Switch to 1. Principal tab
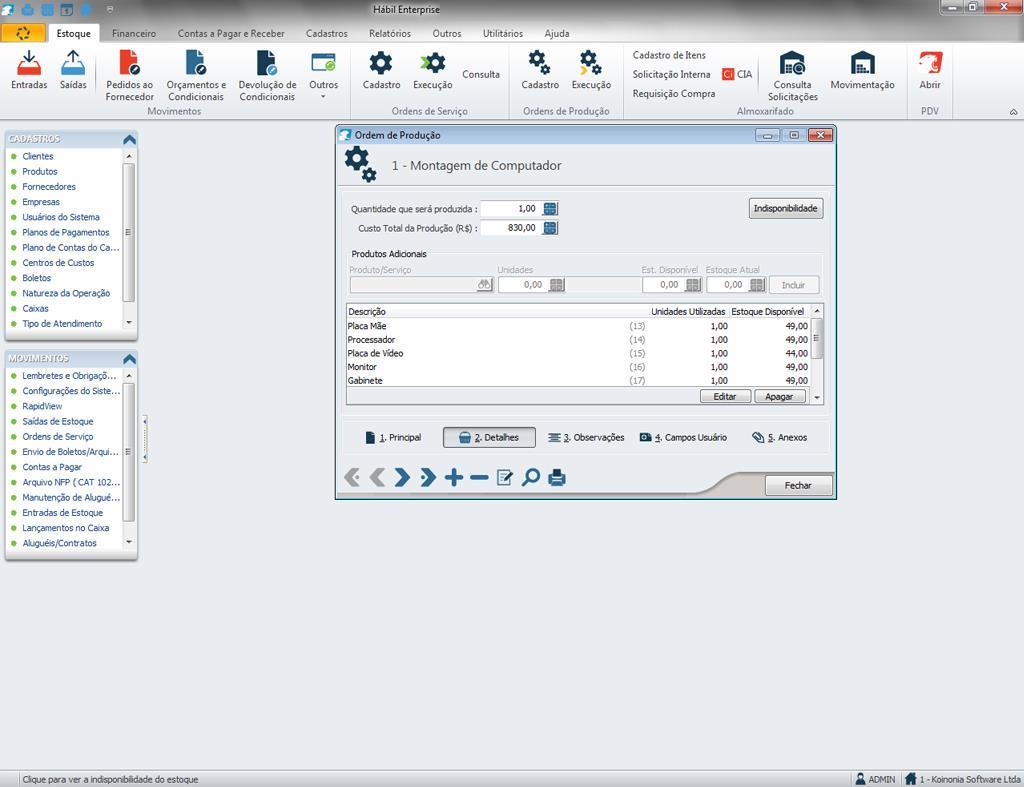The width and height of the screenshot is (1024, 787). click(393, 438)
